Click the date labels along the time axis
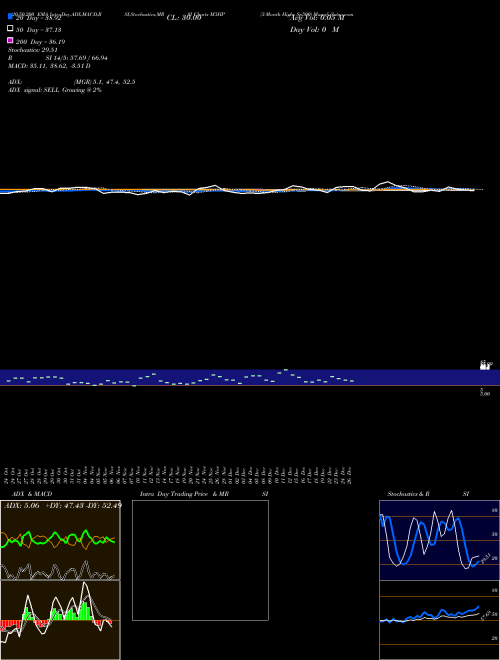 point(178,475)
